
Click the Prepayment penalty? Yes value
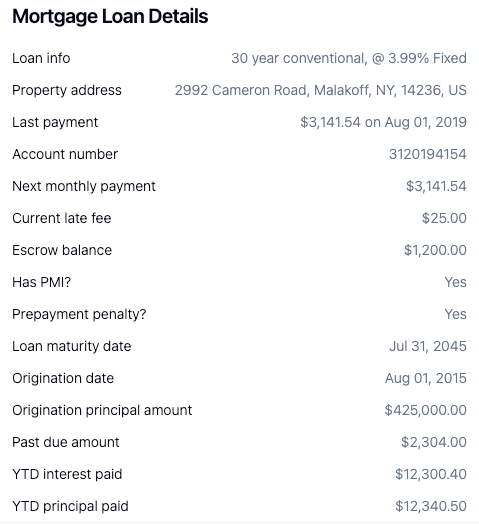455,314
